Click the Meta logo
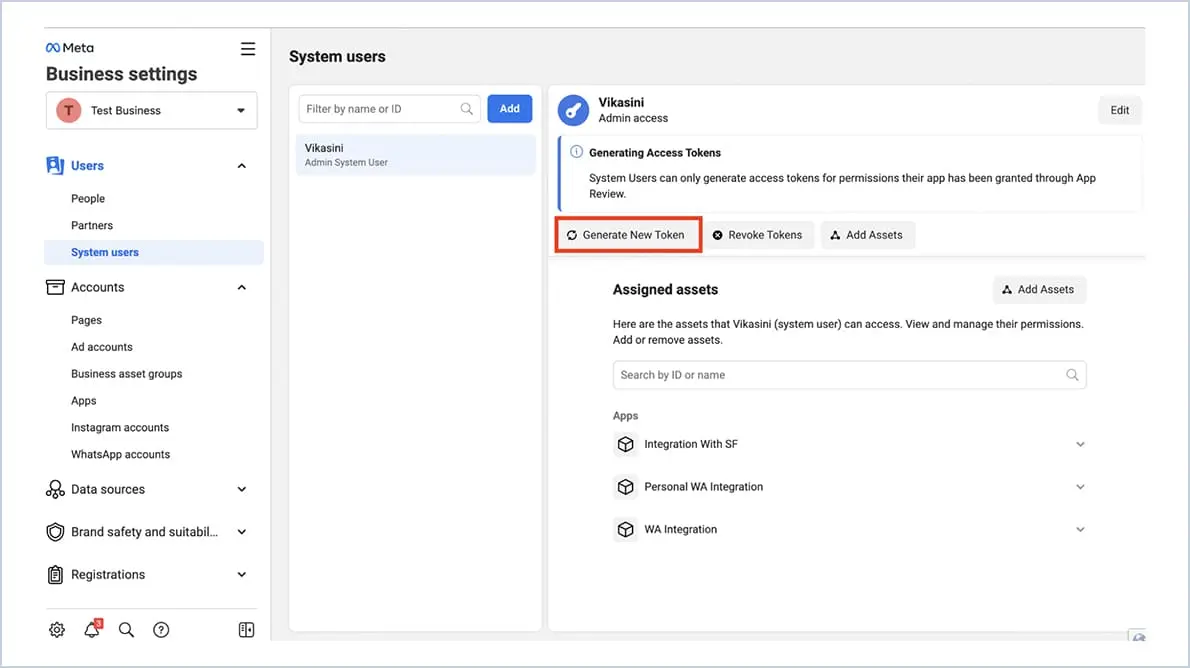The height and width of the screenshot is (668, 1190). [70, 48]
